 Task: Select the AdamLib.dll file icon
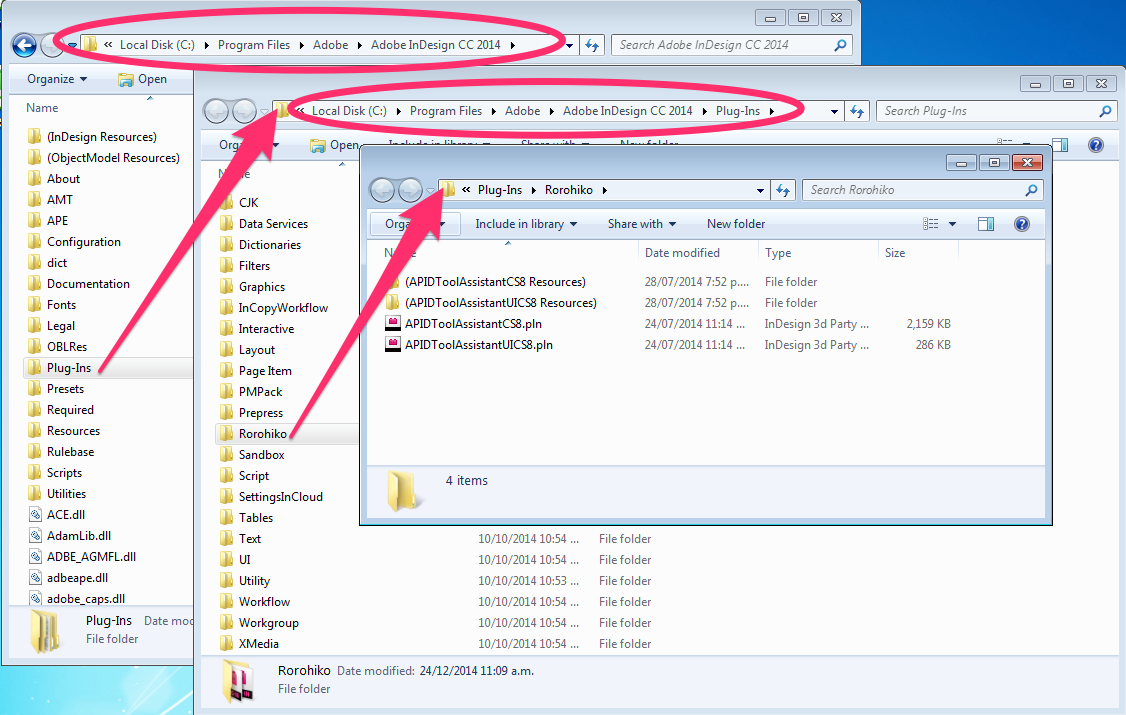(35, 536)
